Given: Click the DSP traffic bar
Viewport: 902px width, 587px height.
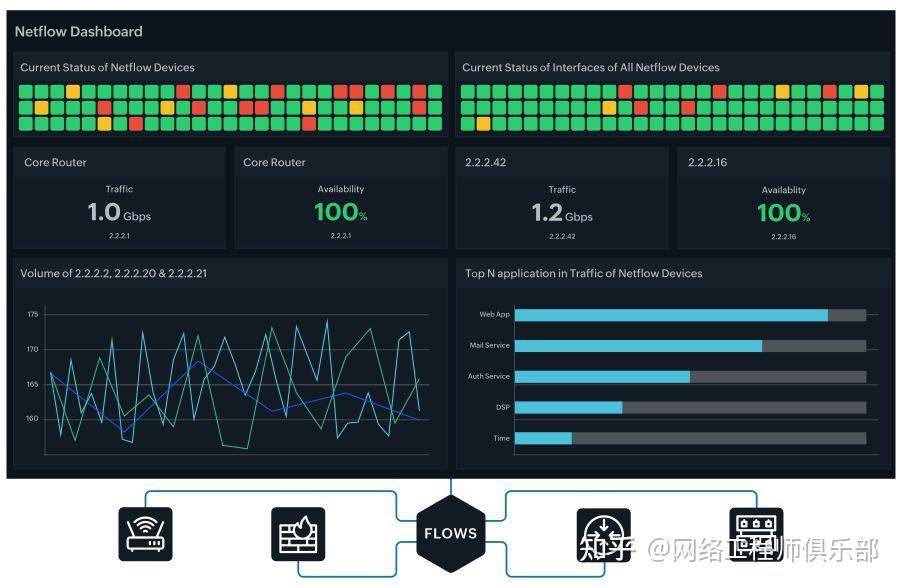Looking at the screenshot, I should point(690,407).
